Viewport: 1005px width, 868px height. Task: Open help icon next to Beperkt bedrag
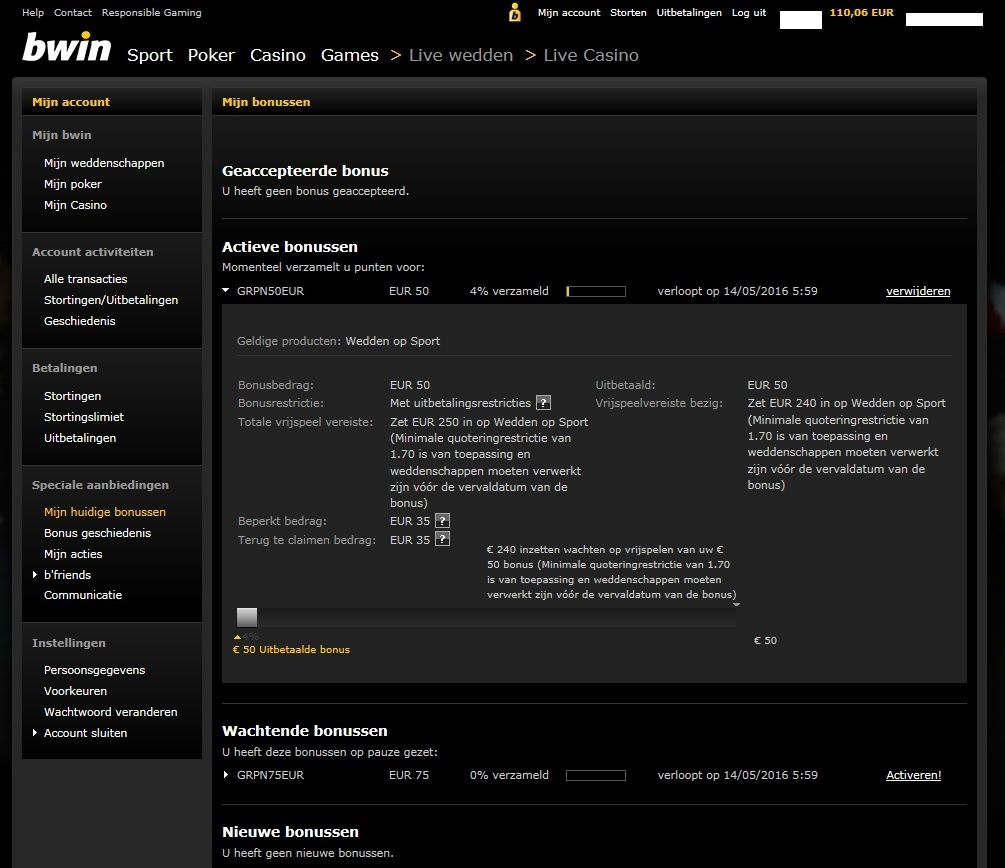tap(442, 521)
